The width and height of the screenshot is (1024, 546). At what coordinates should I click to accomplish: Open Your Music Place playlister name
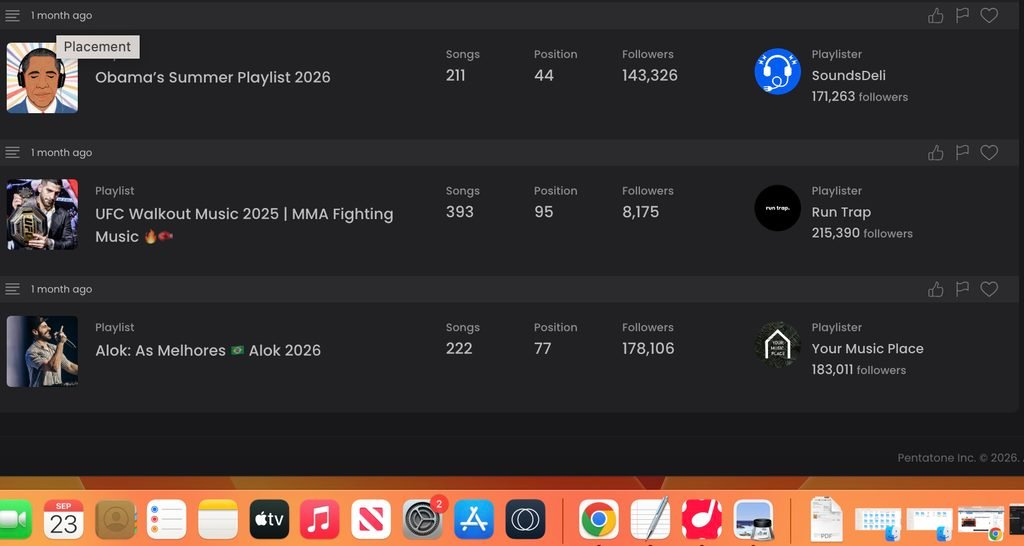[867, 349]
